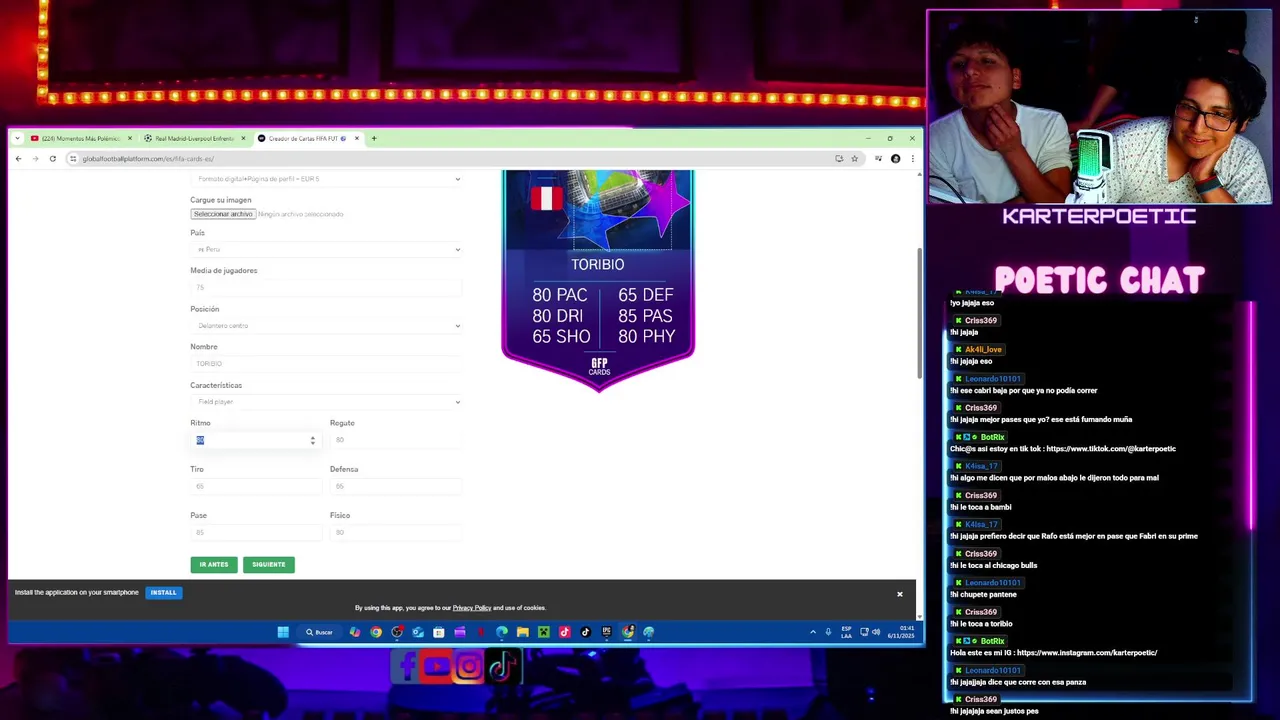Image resolution: width=1280 pixels, height=720 pixels.
Task: Click username Ak4li_love in chat
Action: pyautogui.click(x=983, y=350)
